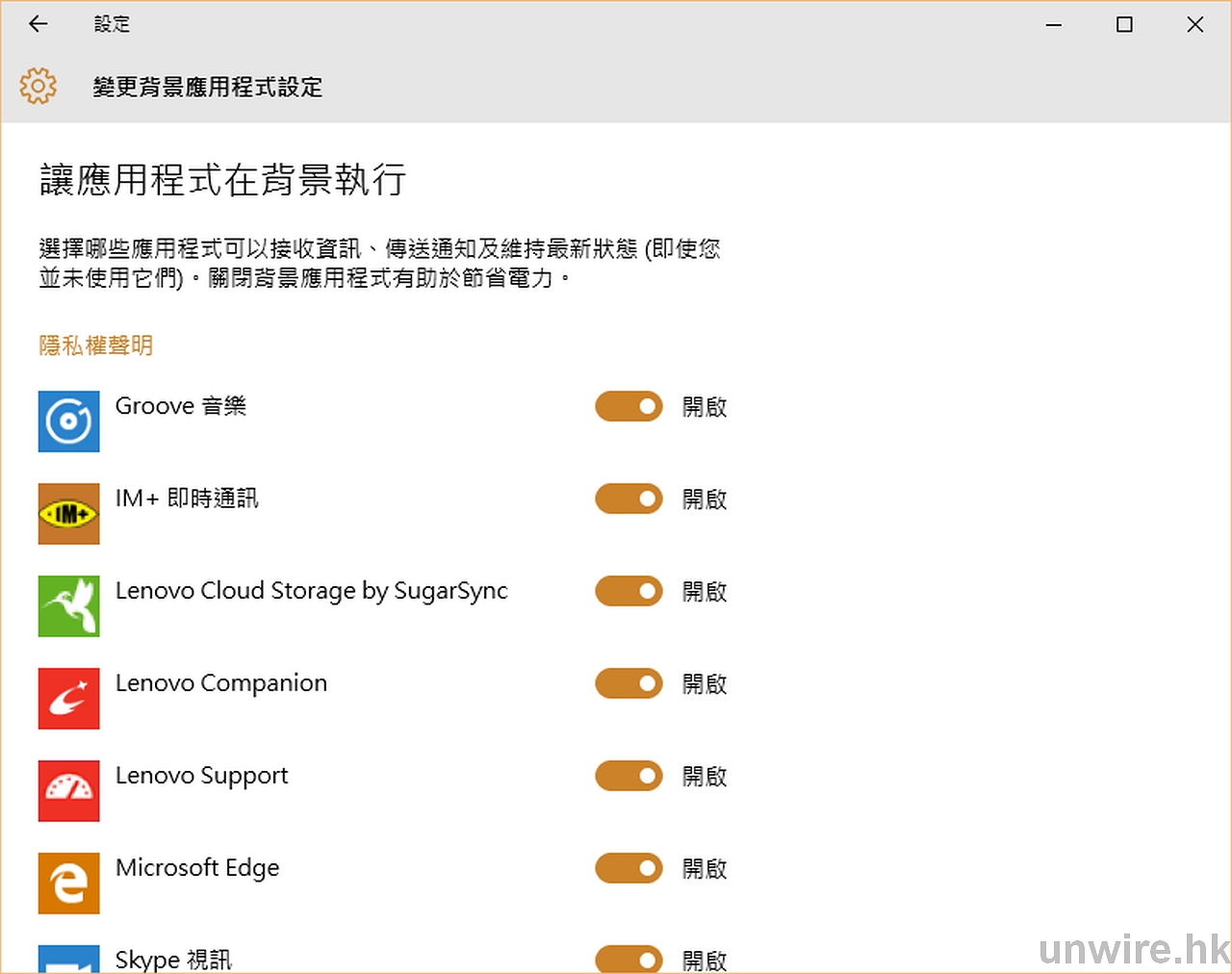Click the Lenovo Cloud Storage by SugarSync label
Screen dimensions: 1232x974
click(311, 591)
